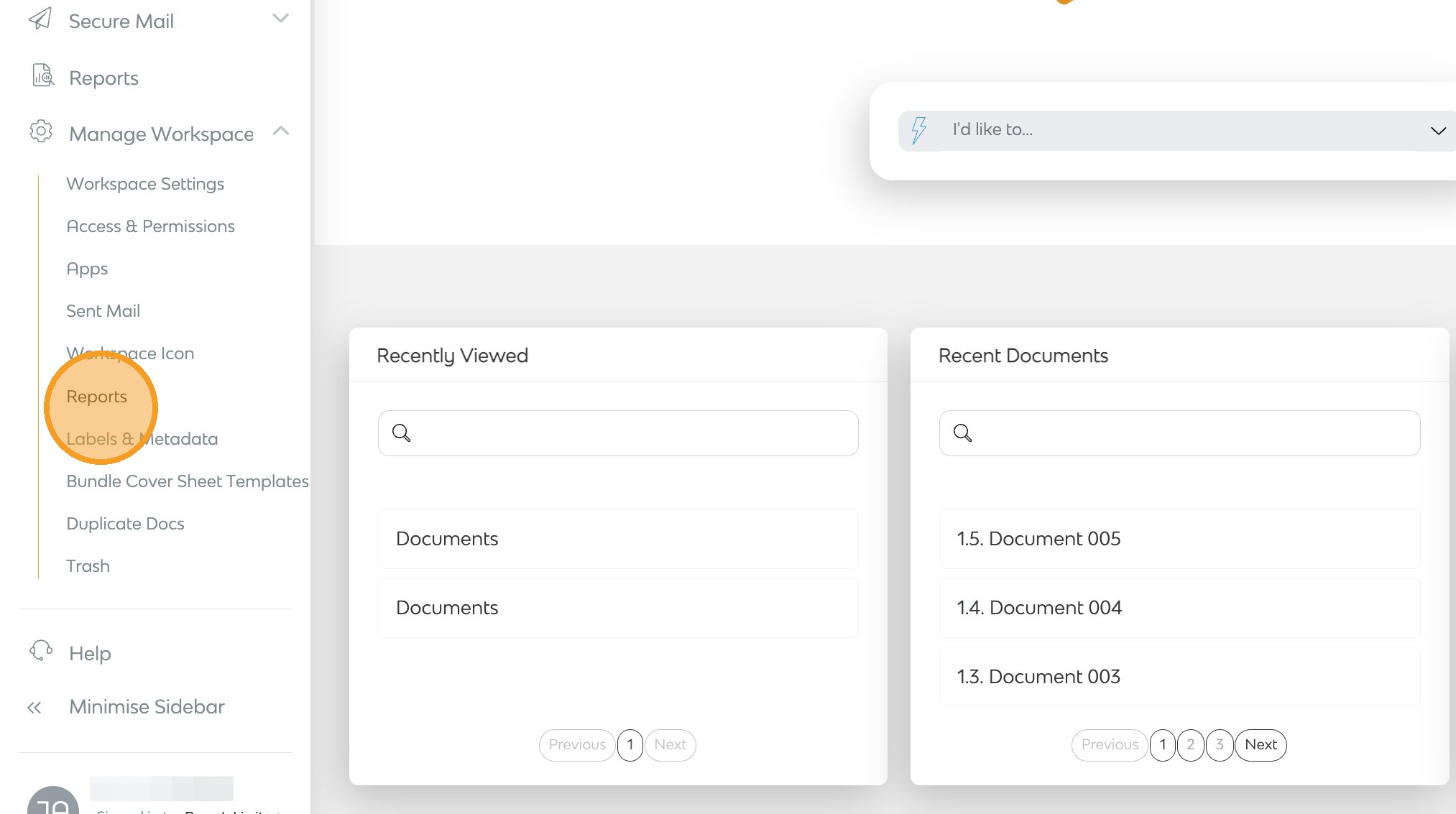Go to page 2 of Recent Documents
The height and width of the screenshot is (814, 1456).
pos(1190,745)
